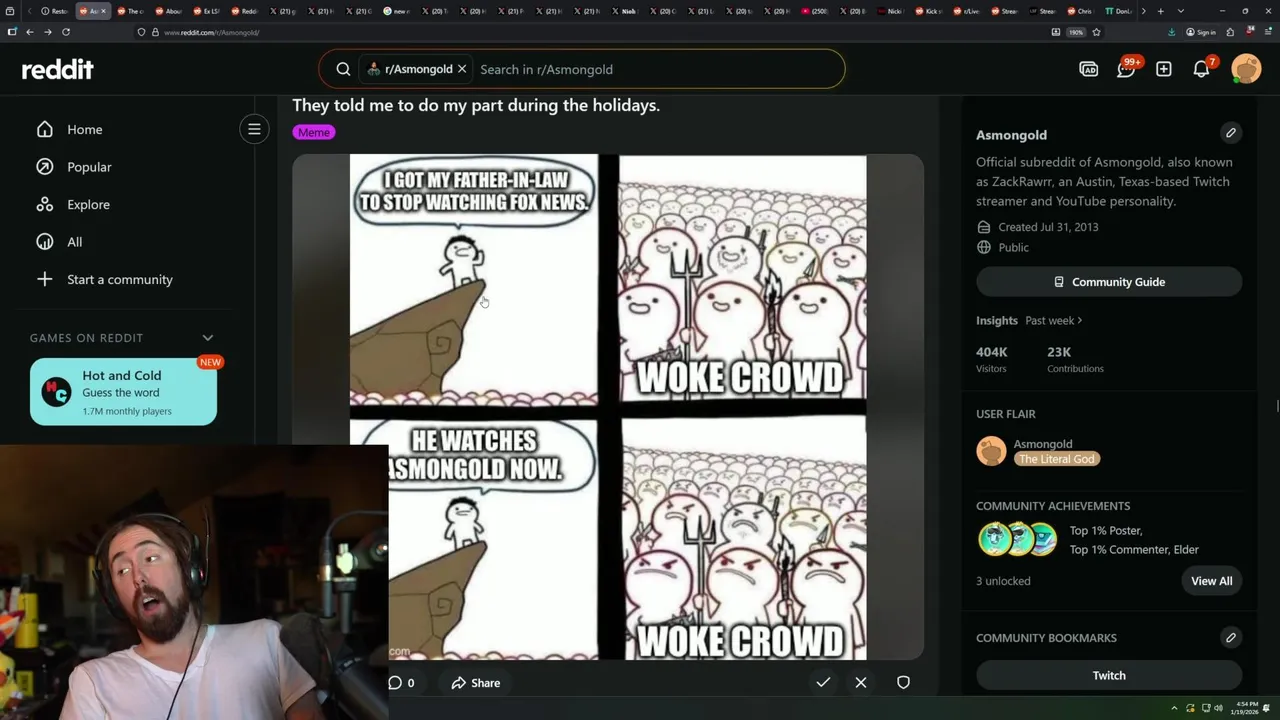The width and height of the screenshot is (1280, 720).
Task: Open a new browser tab with plus
Action: click(1160, 11)
